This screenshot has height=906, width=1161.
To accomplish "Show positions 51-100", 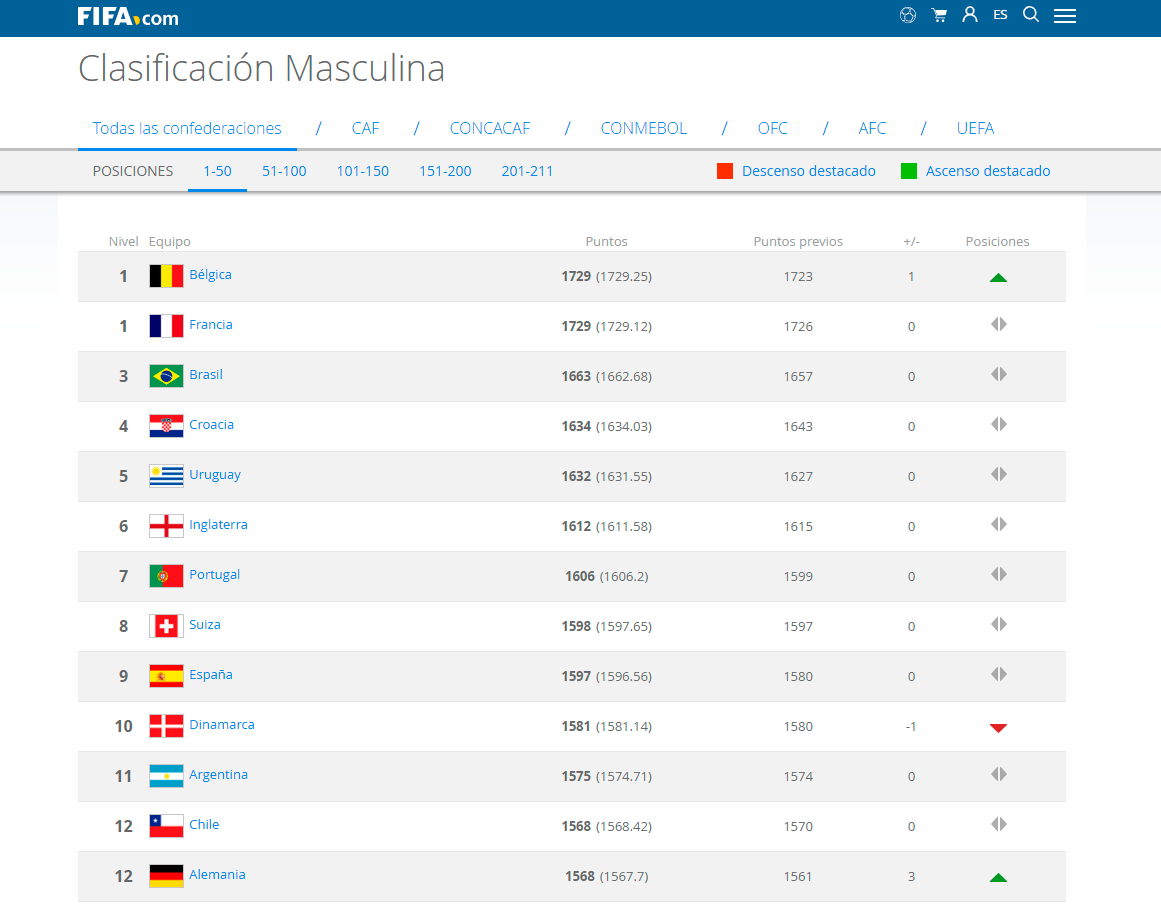I will pos(284,171).
